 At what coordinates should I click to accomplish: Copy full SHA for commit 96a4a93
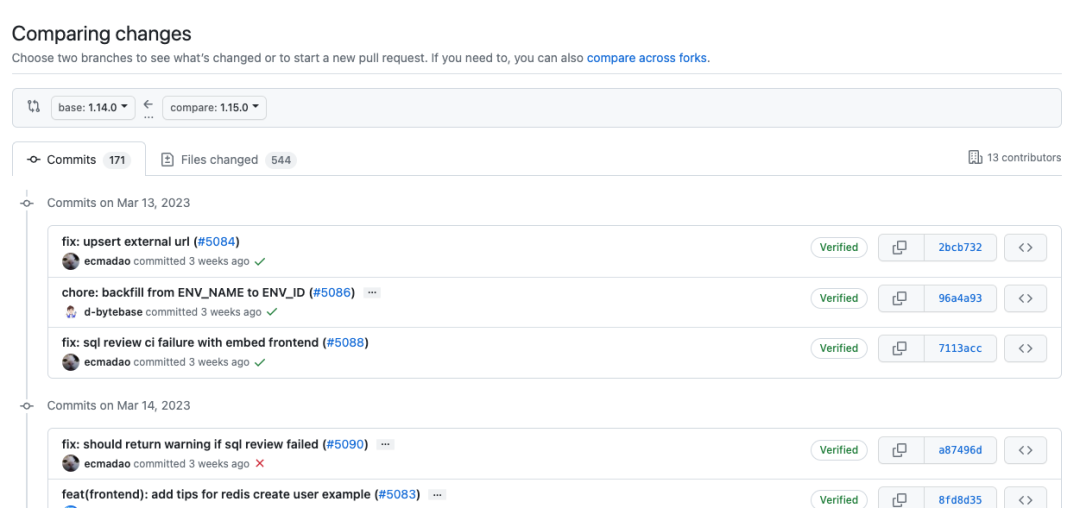900,298
